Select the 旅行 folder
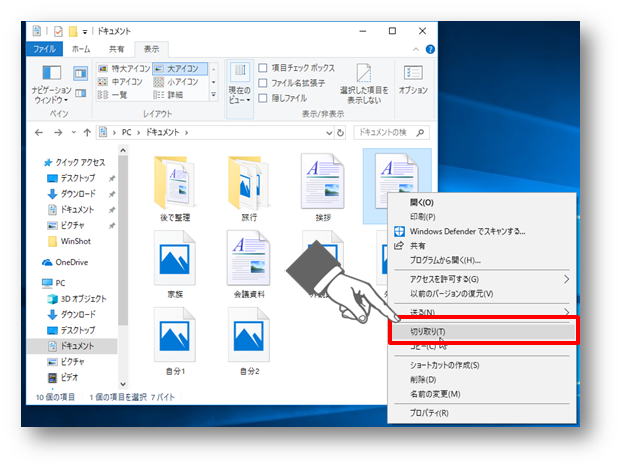The height and width of the screenshot is (469, 622). tap(249, 188)
